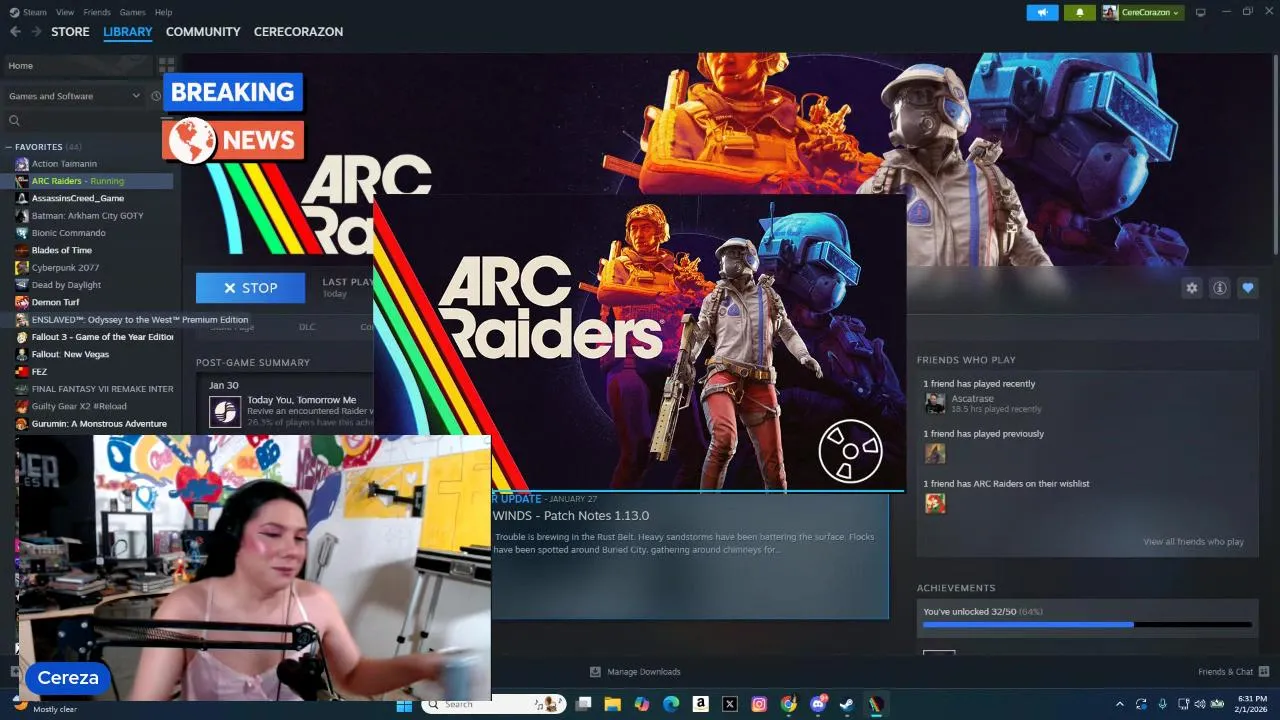Go forward with the right arrow
The height and width of the screenshot is (720, 1280).
(x=36, y=31)
